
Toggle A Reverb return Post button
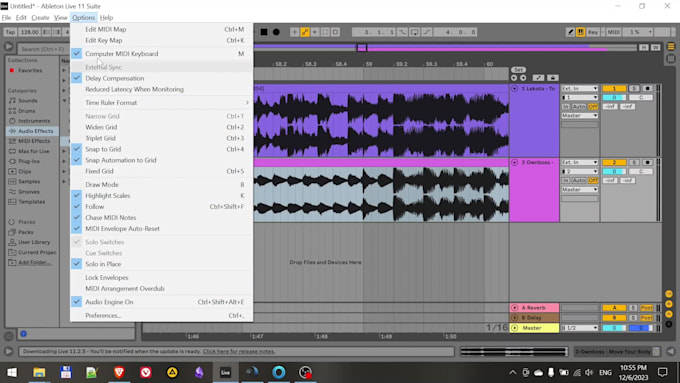(x=646, y=308)
